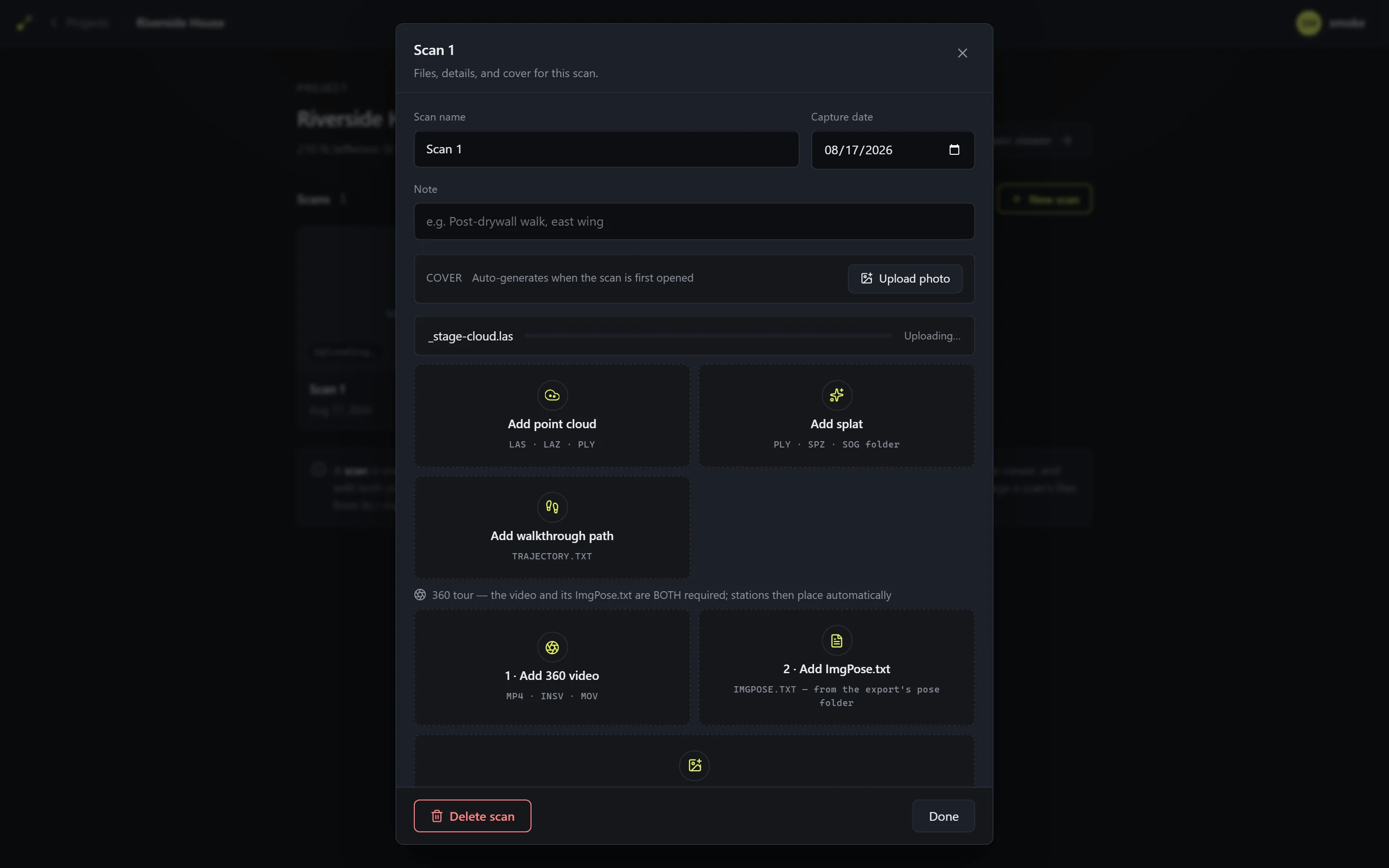This screenshot has width=1389, height=868.
Task: Click the user avatar in background page
Action: pyautogui.click(x=1308, y=23)
